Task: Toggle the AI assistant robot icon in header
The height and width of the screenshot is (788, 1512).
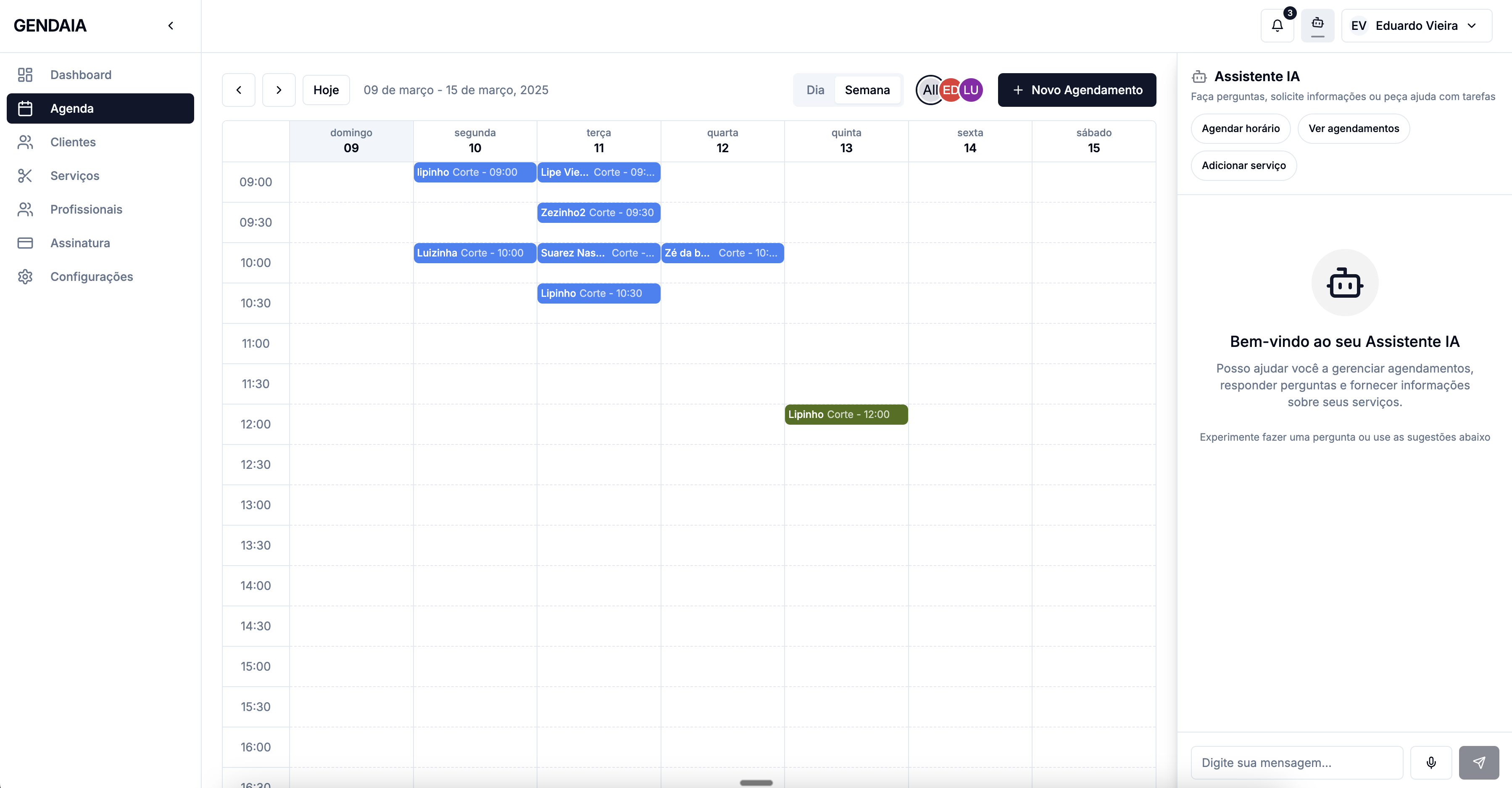Action: tap(1317, 25)
